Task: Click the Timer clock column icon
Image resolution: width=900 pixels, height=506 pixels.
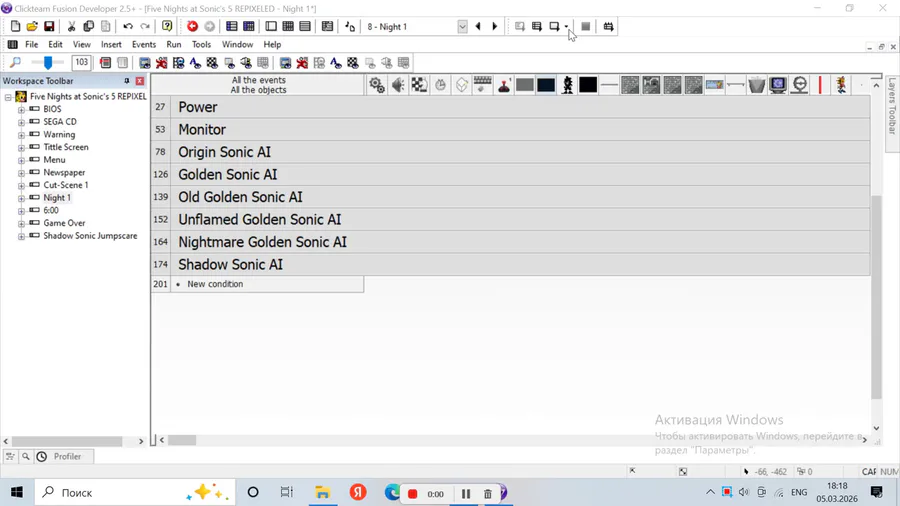Action: click(x=440, y=85)
